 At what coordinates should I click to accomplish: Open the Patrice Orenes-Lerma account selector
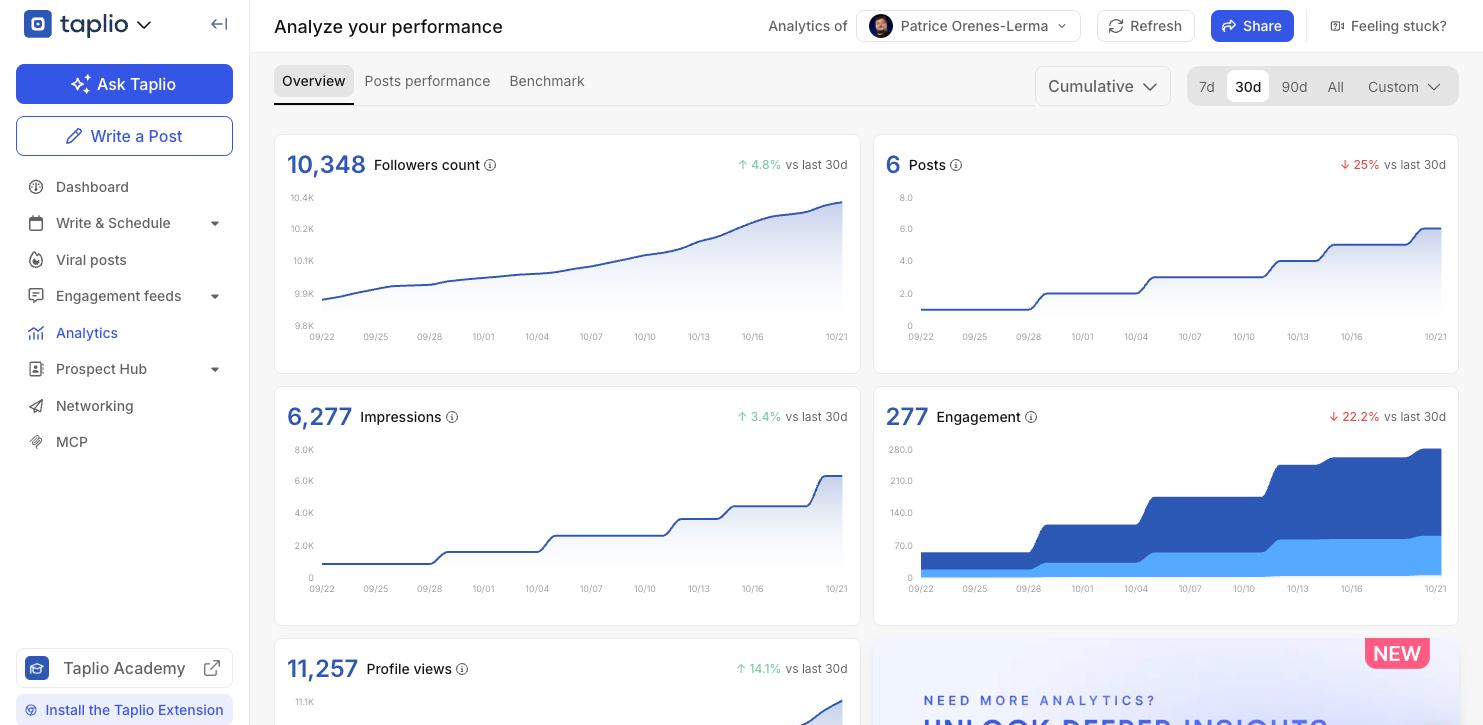pos(968,26)
